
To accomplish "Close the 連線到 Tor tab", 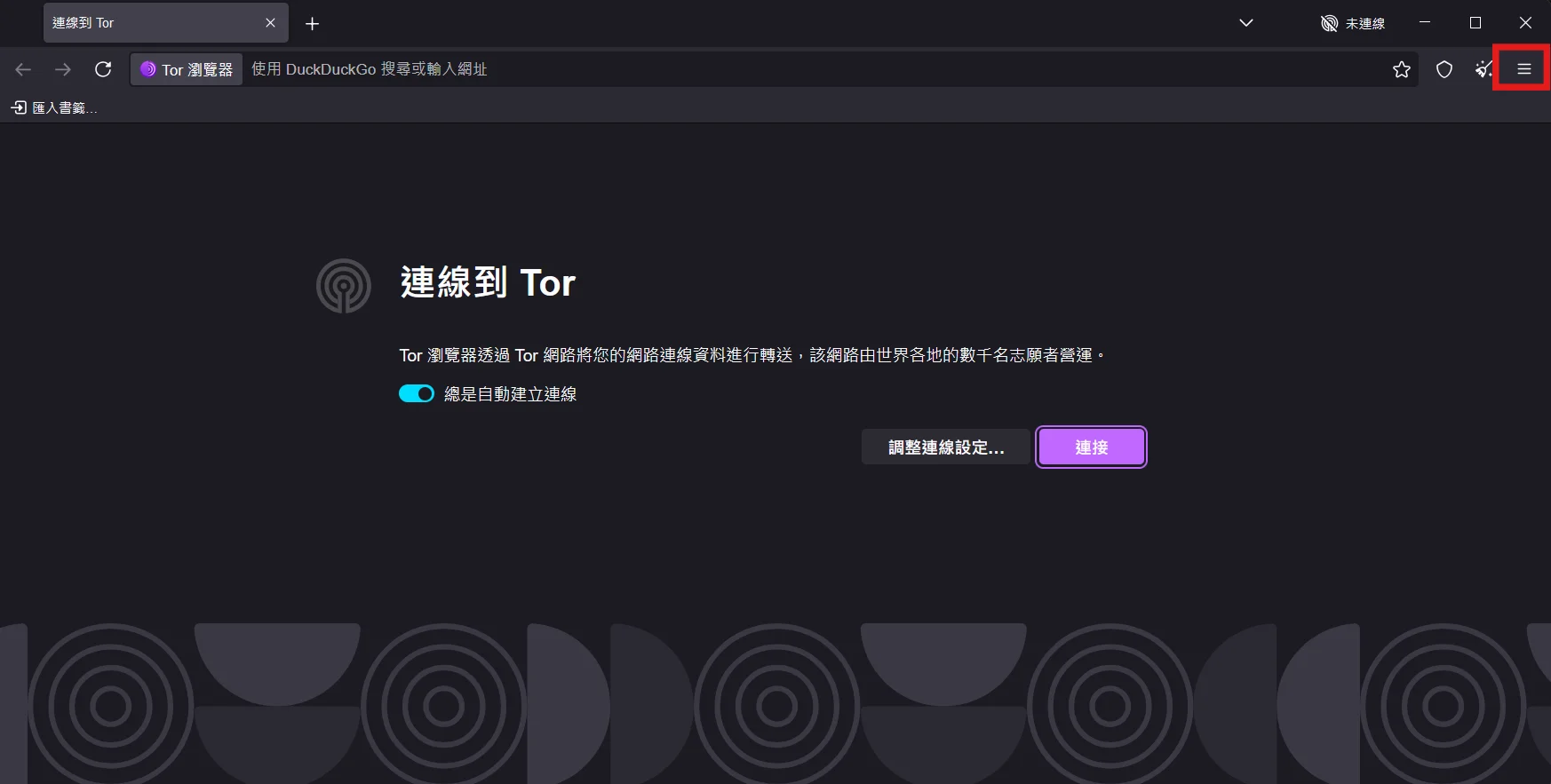I will pos(270,23).
